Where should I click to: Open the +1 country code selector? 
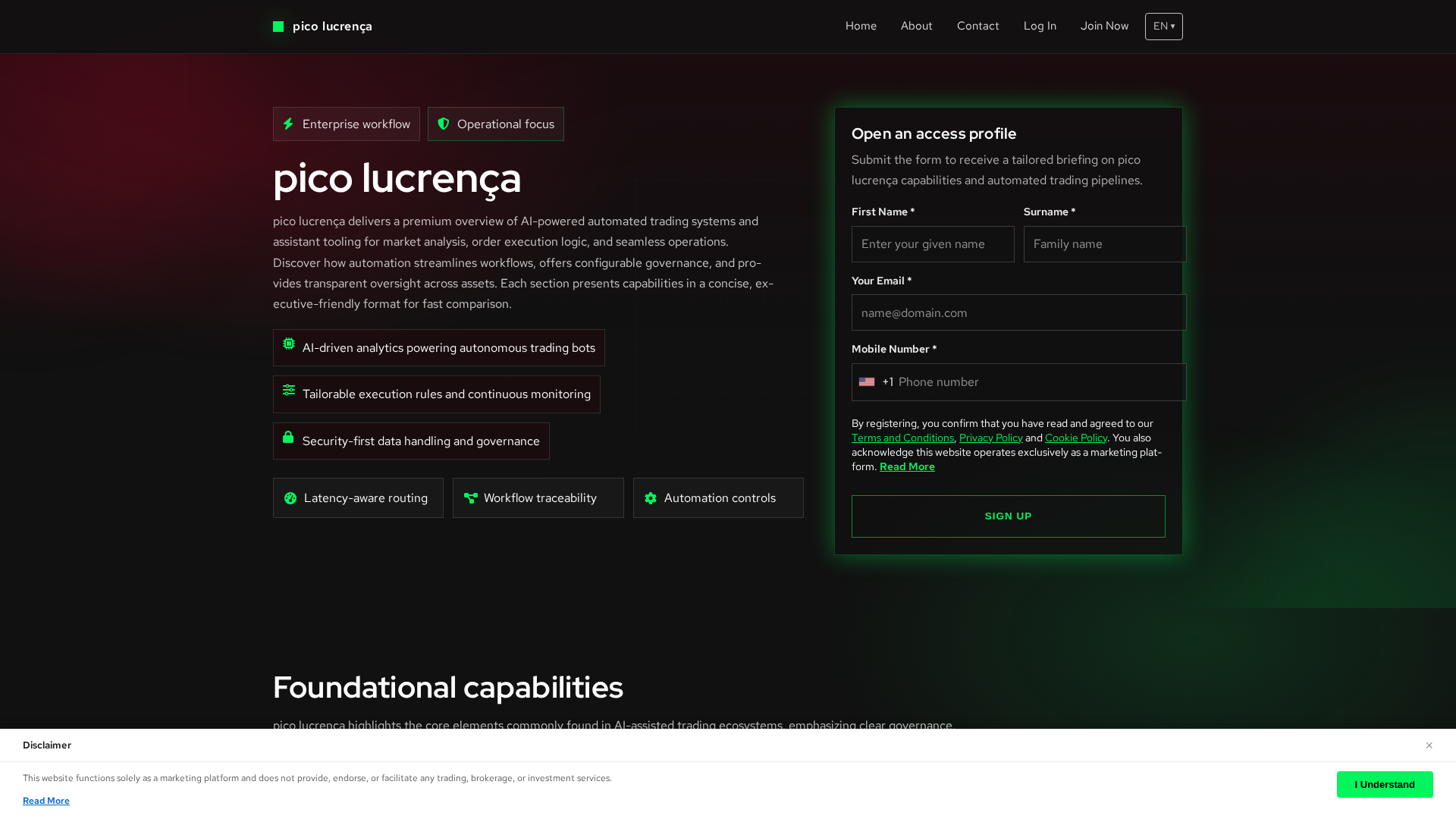(877, 382)
